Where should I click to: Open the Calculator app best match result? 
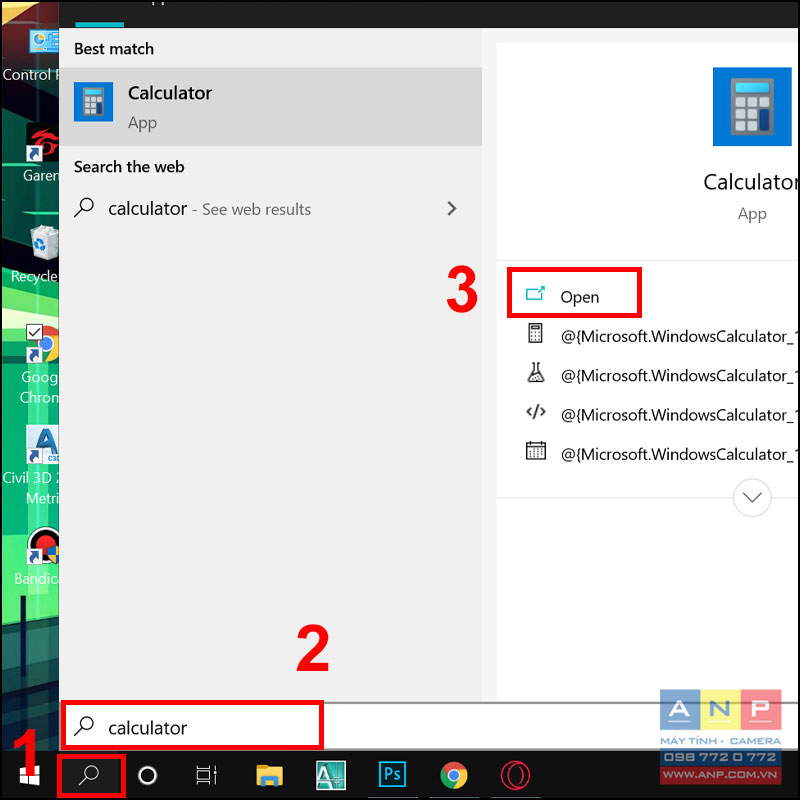[x=270, y=107]
